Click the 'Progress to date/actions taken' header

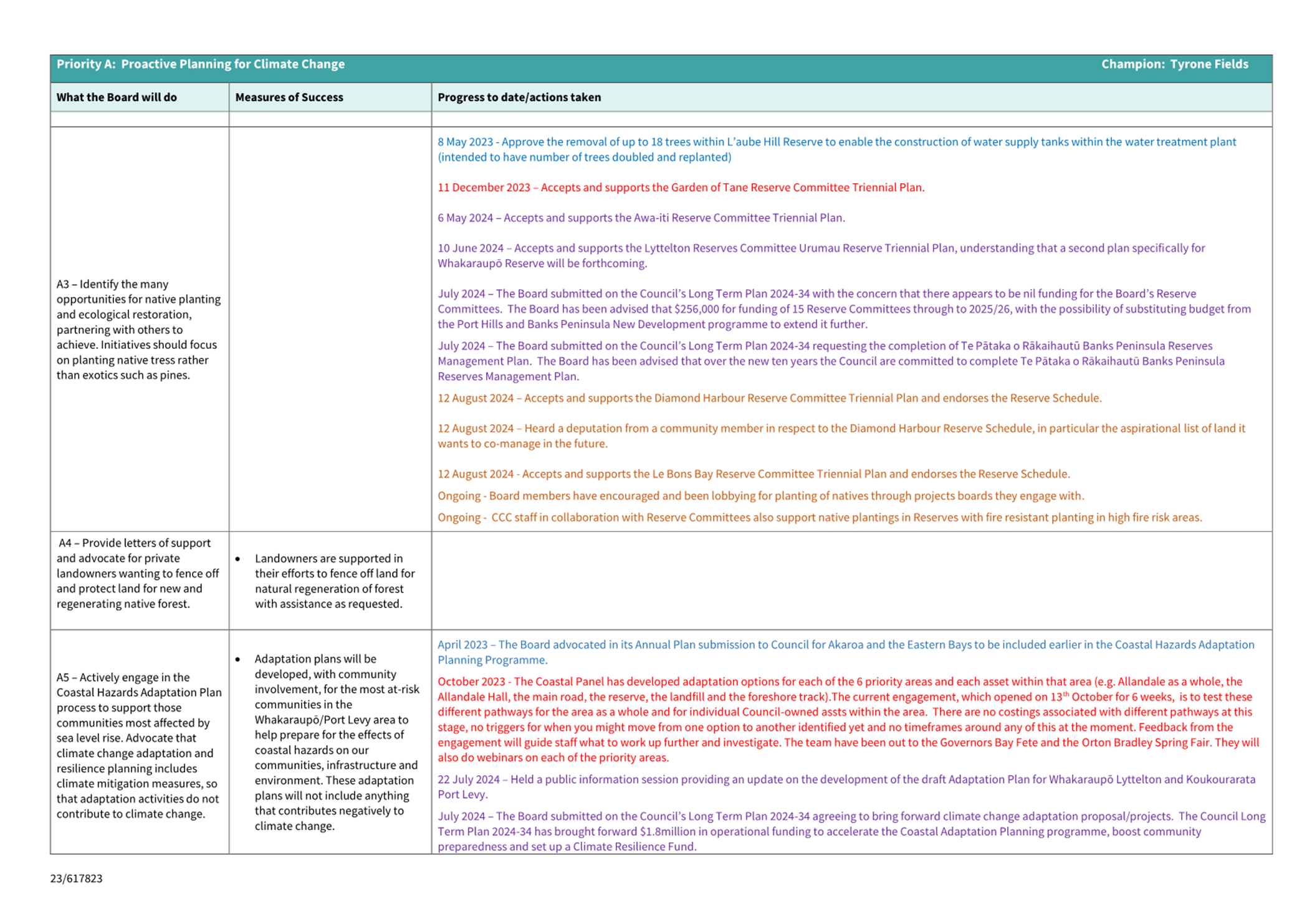(x=519, y=97)
